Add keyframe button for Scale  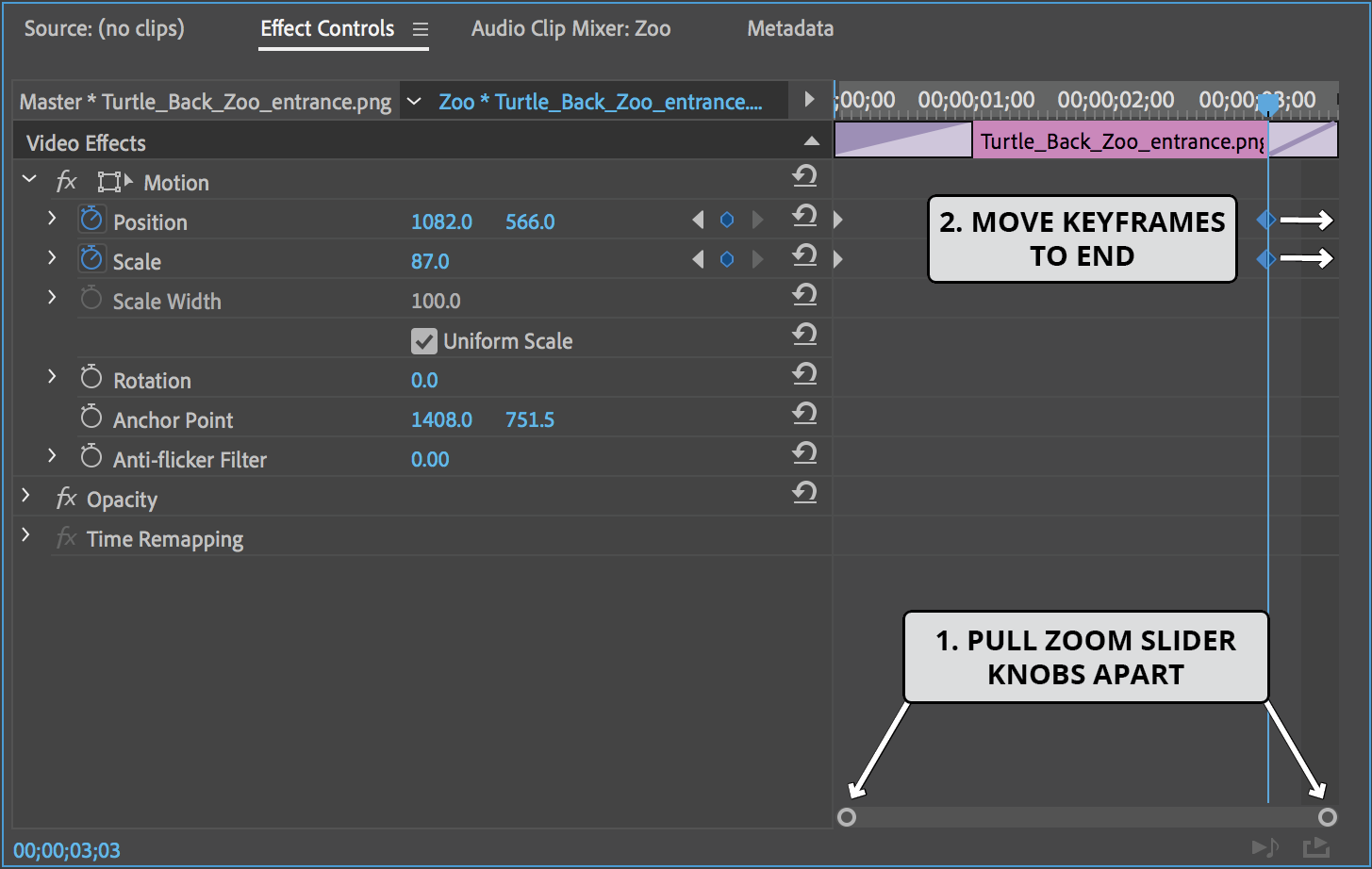[x=727, y=259]
